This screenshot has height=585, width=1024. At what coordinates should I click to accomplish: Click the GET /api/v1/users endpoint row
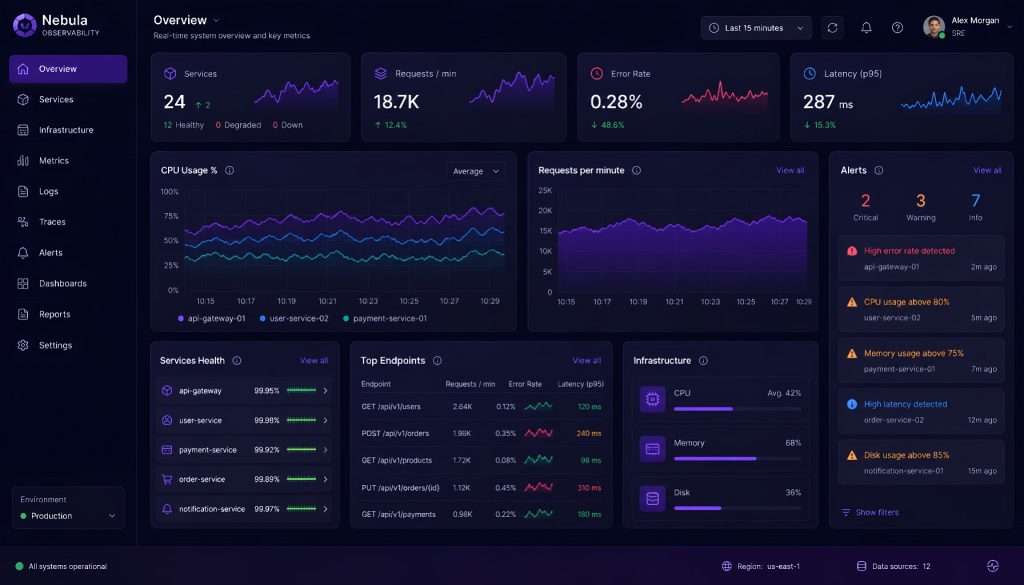click(482, 407)
